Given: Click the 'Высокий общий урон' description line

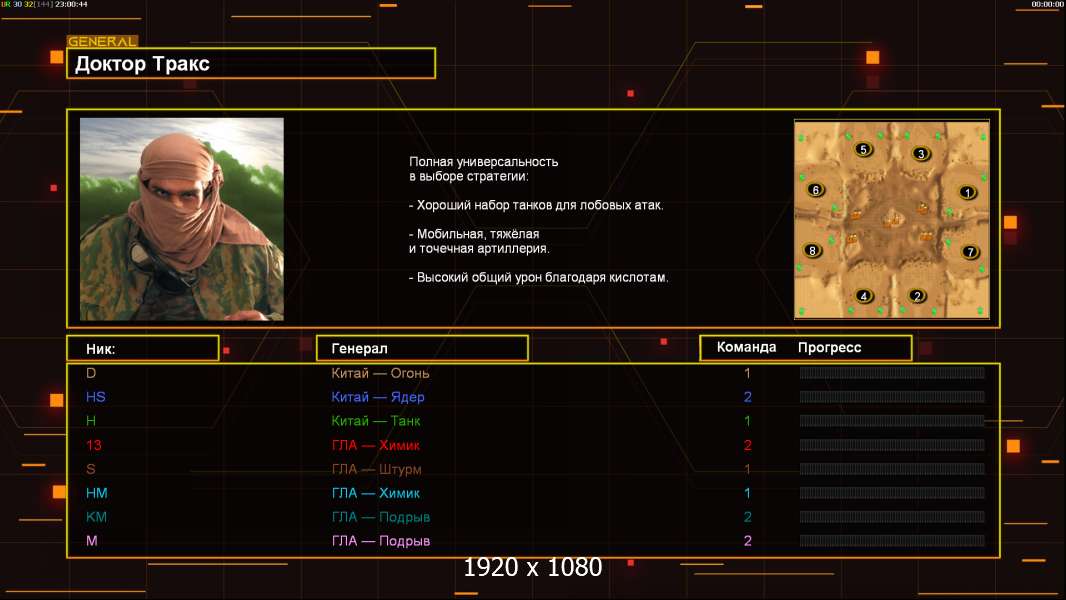Looking at the screenshot, I should point(538,277).
